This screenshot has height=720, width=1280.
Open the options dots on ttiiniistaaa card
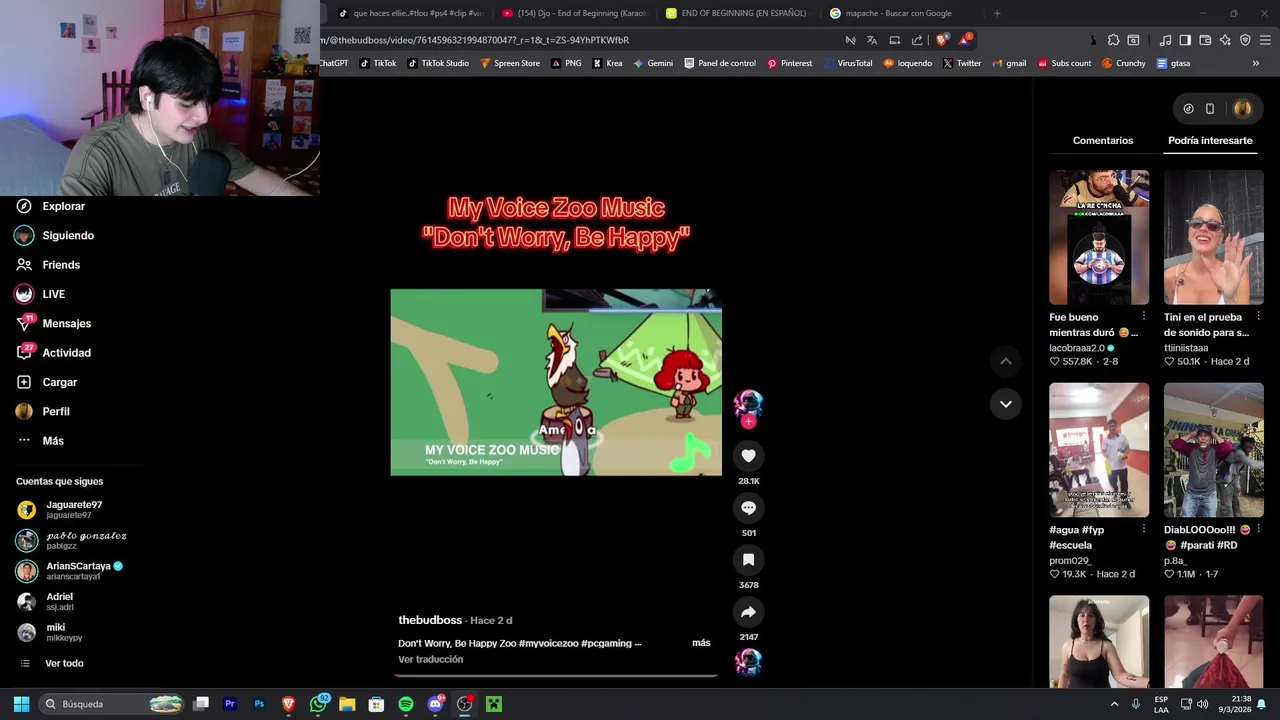[1258, 316]
